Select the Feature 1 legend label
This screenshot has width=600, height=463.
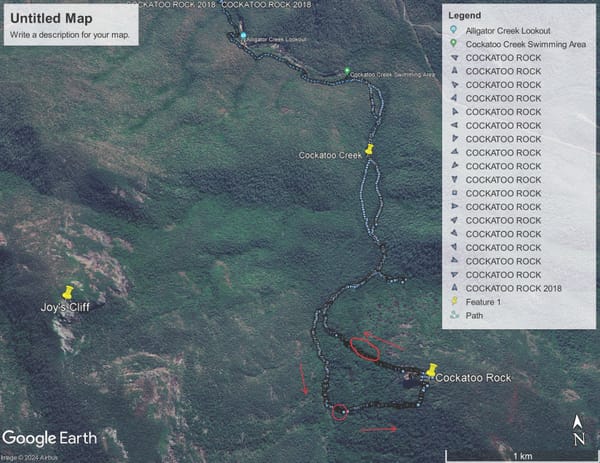click(x=483, y=302)
